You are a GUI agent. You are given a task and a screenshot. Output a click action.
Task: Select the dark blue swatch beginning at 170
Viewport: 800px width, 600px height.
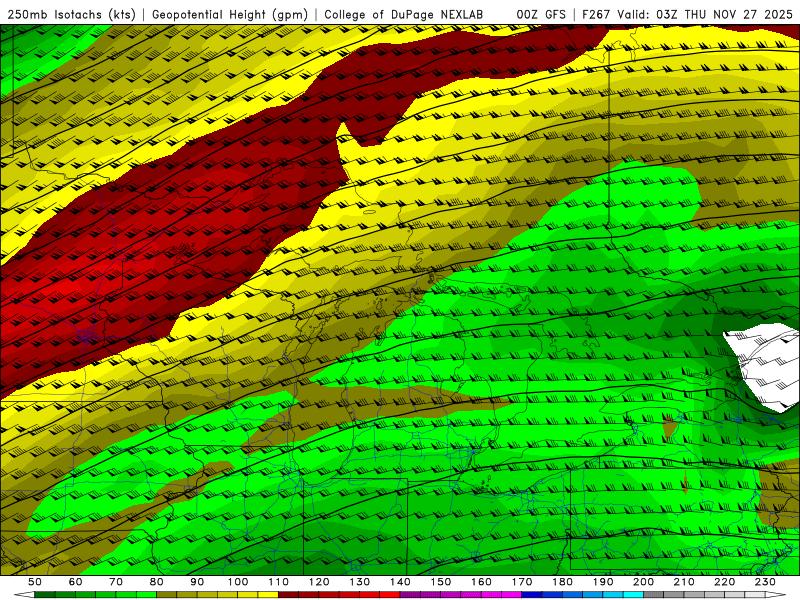[532, 595]
